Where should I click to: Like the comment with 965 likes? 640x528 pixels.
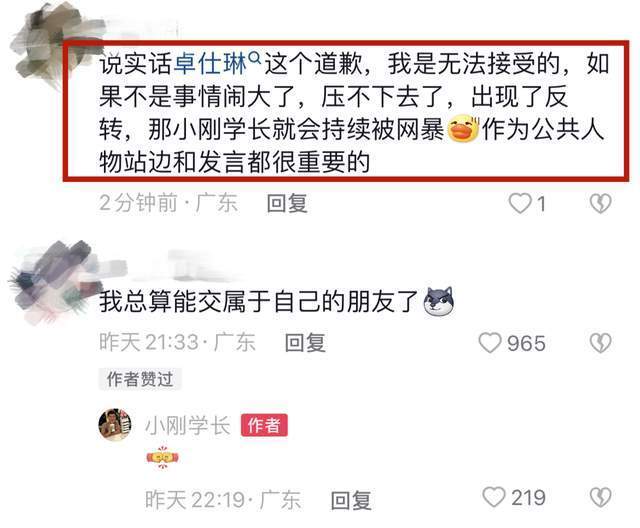pos(490,343)
